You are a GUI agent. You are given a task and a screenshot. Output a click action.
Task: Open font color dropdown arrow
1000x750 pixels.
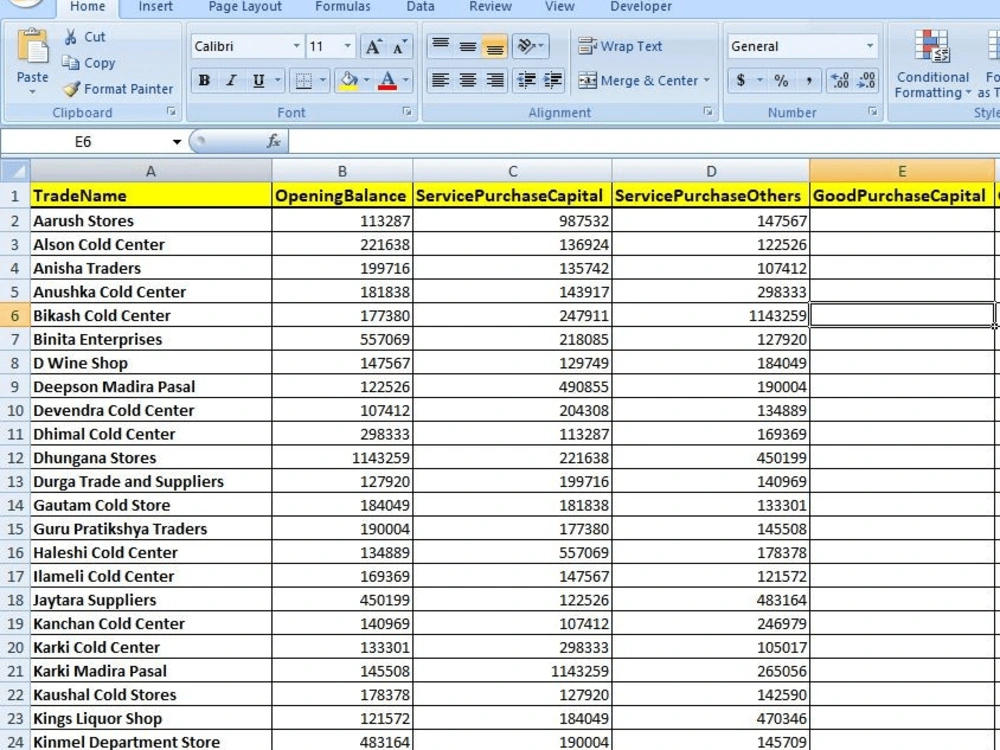tap(406, 80)
